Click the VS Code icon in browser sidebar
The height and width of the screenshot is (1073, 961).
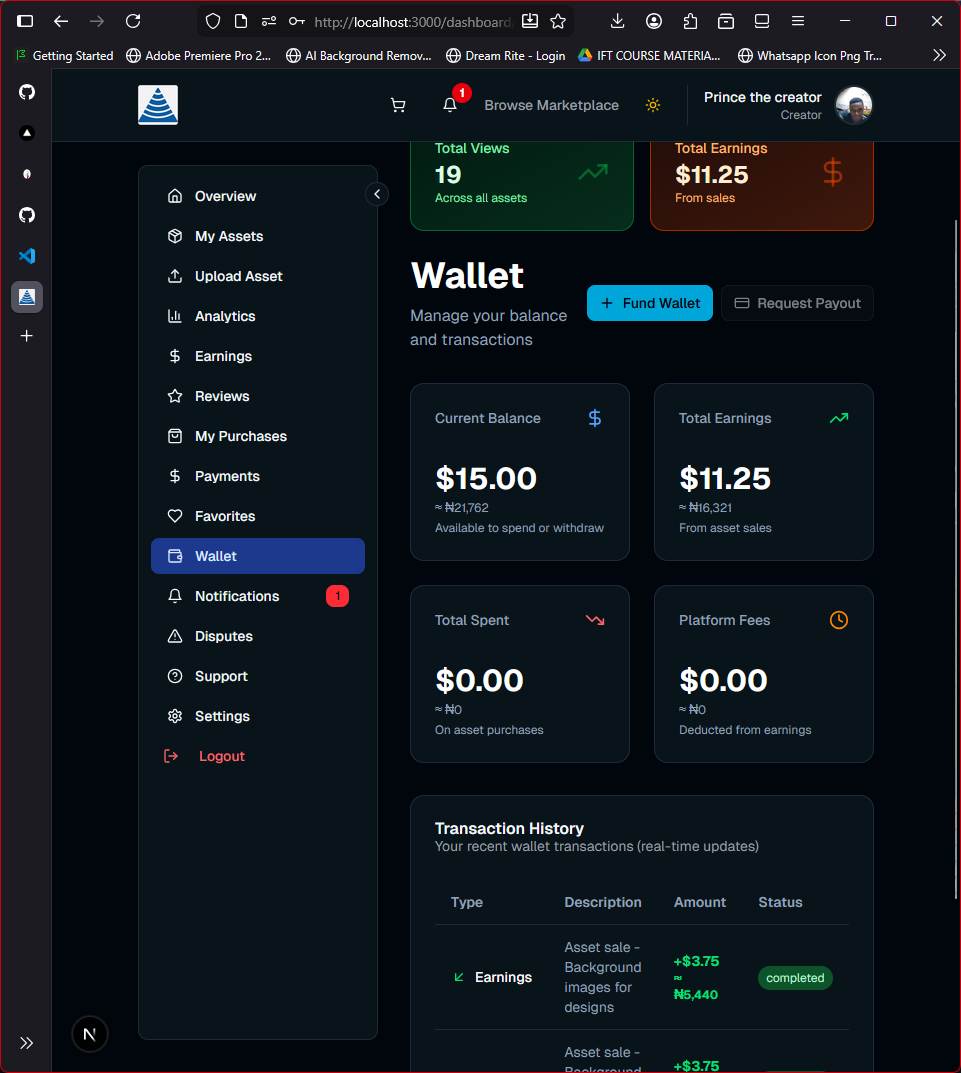point(27,256)
